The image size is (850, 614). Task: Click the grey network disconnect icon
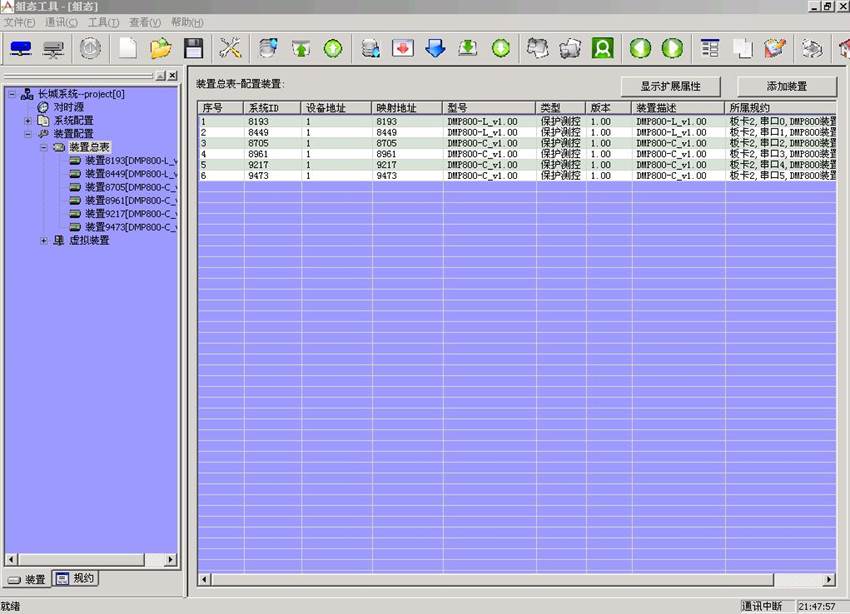(53, 49)
